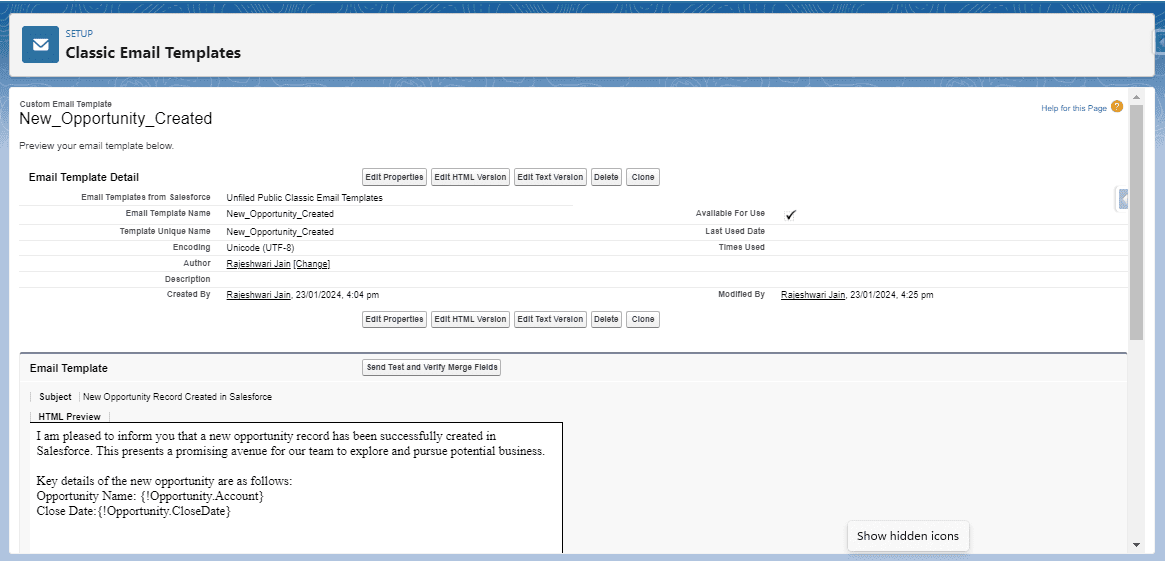
Task: Click the [Change] author link
Action: click(x=311, y=264)
